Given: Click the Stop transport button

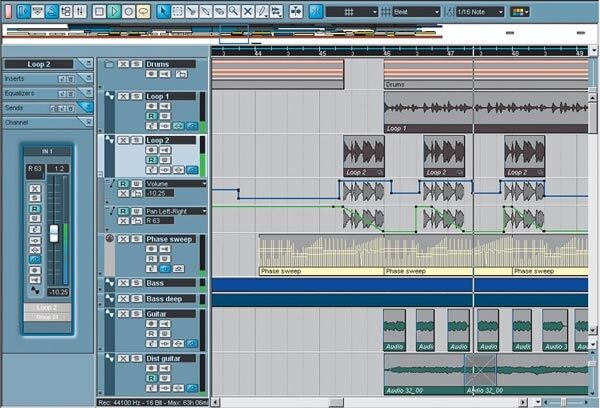Looking at the screenshot, I should tap(99, 11).
